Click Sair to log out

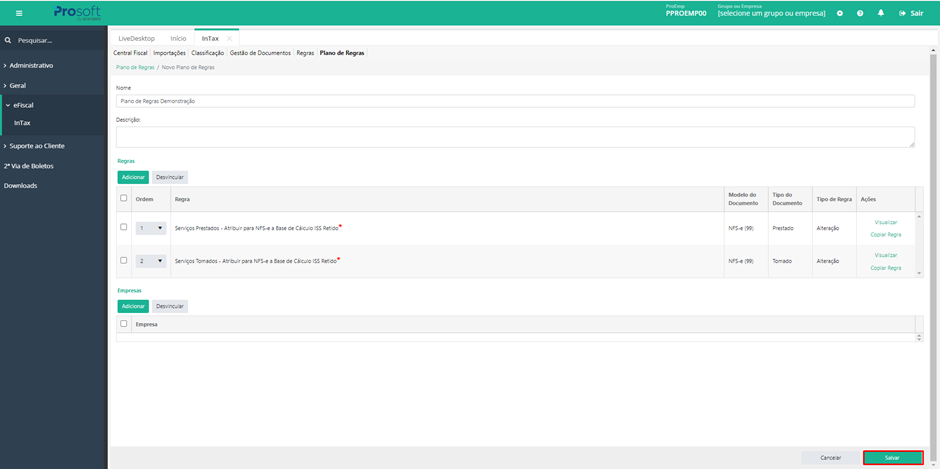click(x=911, y=13)
